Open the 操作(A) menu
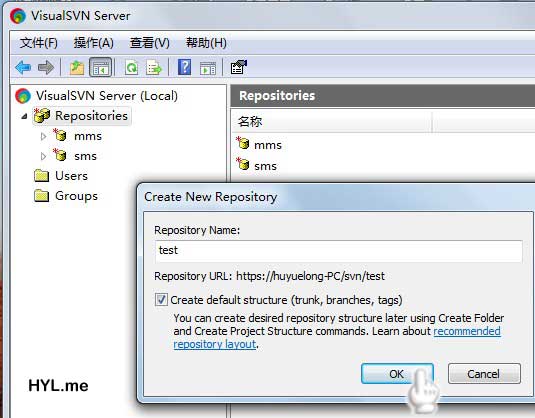The height and width of the screenshot is (418, 535). coord(93,43)
